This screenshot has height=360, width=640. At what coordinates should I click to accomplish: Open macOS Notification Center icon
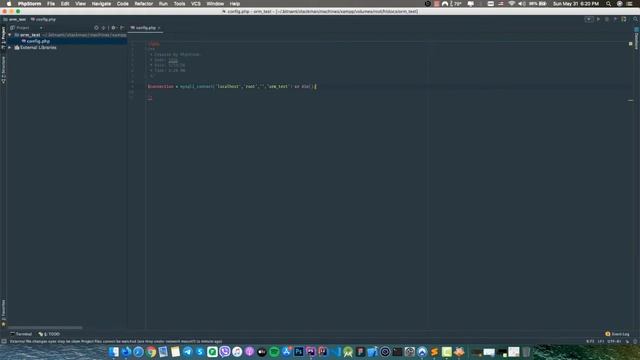(x=630, y=4)
